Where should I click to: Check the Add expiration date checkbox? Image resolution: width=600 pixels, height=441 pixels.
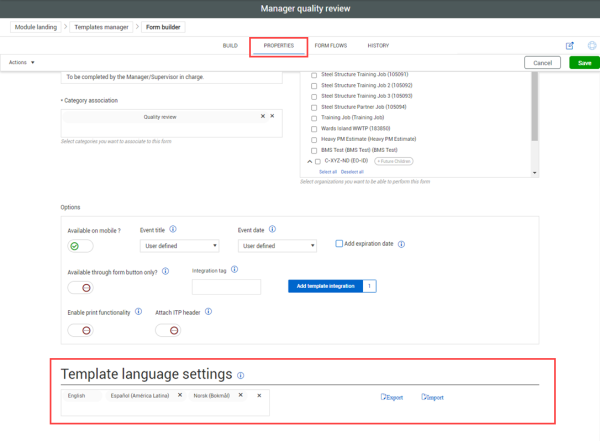pos(339,244)
